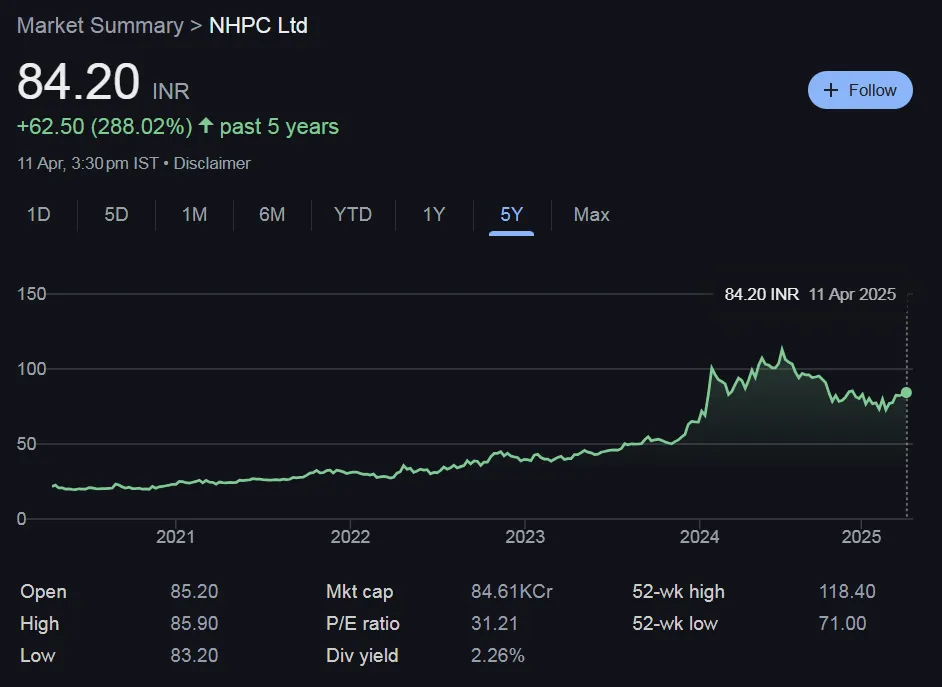Click the 2024 x-axis label

[x=699, y=536]
